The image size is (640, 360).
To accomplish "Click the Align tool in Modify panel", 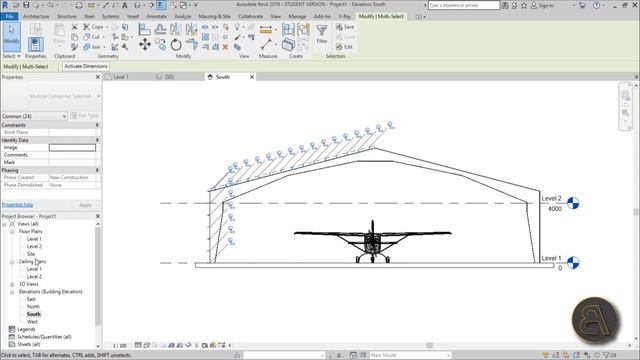I will 144,29.
